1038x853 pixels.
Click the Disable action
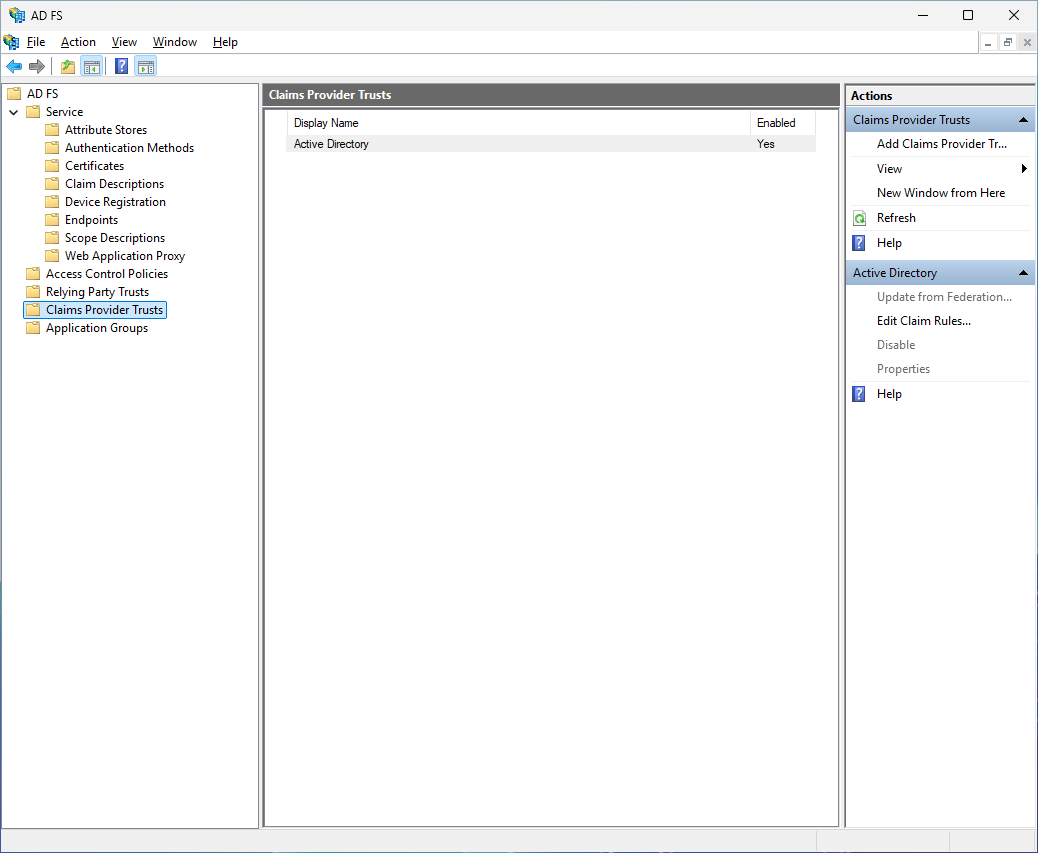point(896,345)
